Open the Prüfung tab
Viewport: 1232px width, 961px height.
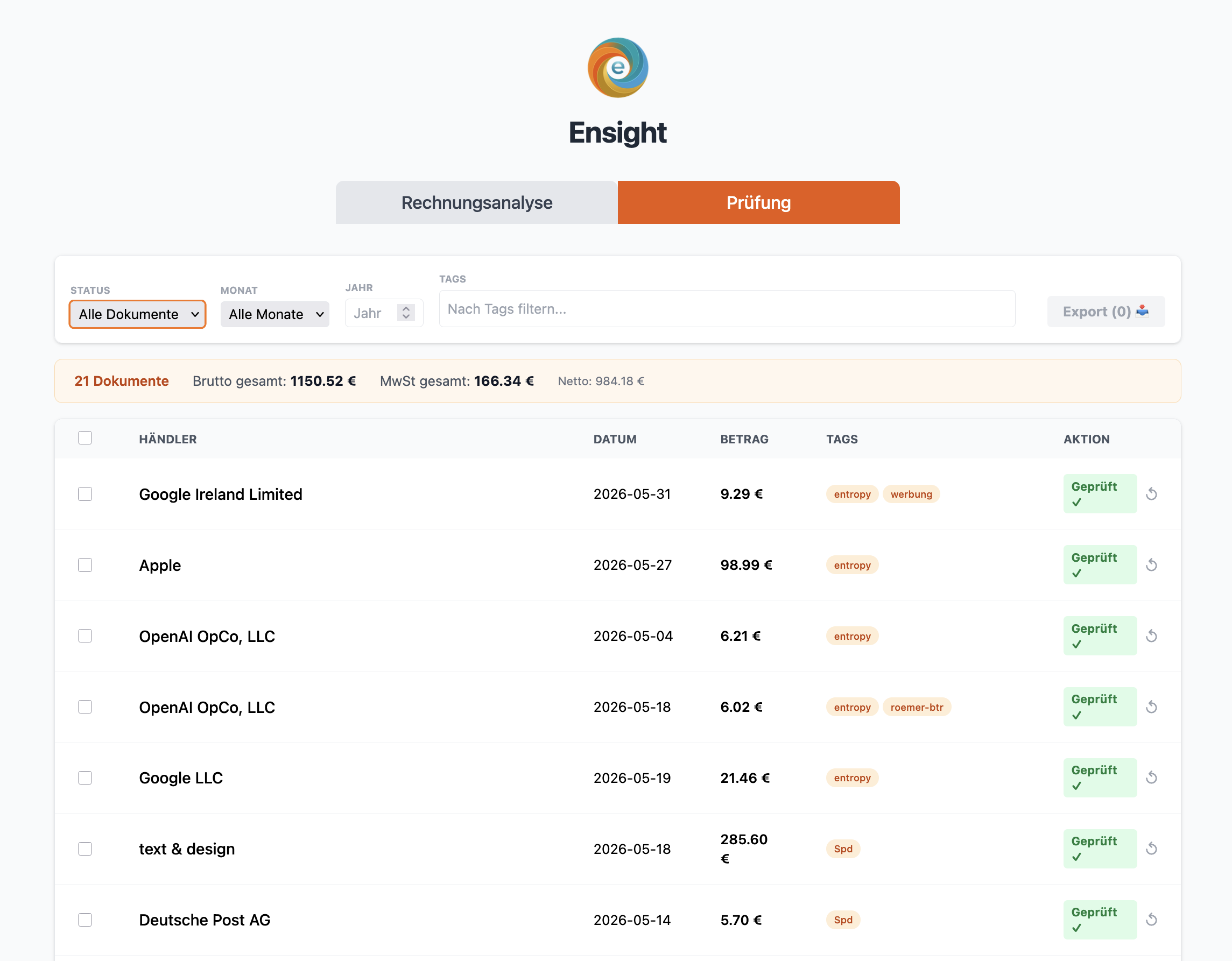tap(759, 202)
